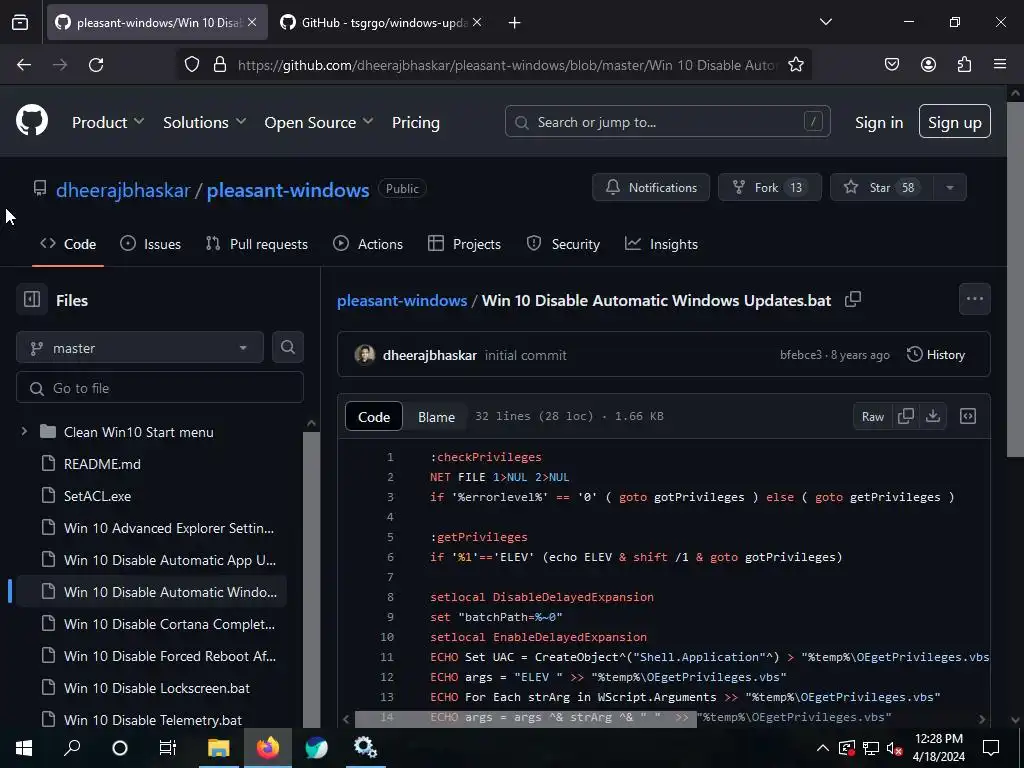Click the site security padlock icon
Screen dimensions: 1024x768
pos(220,65)
